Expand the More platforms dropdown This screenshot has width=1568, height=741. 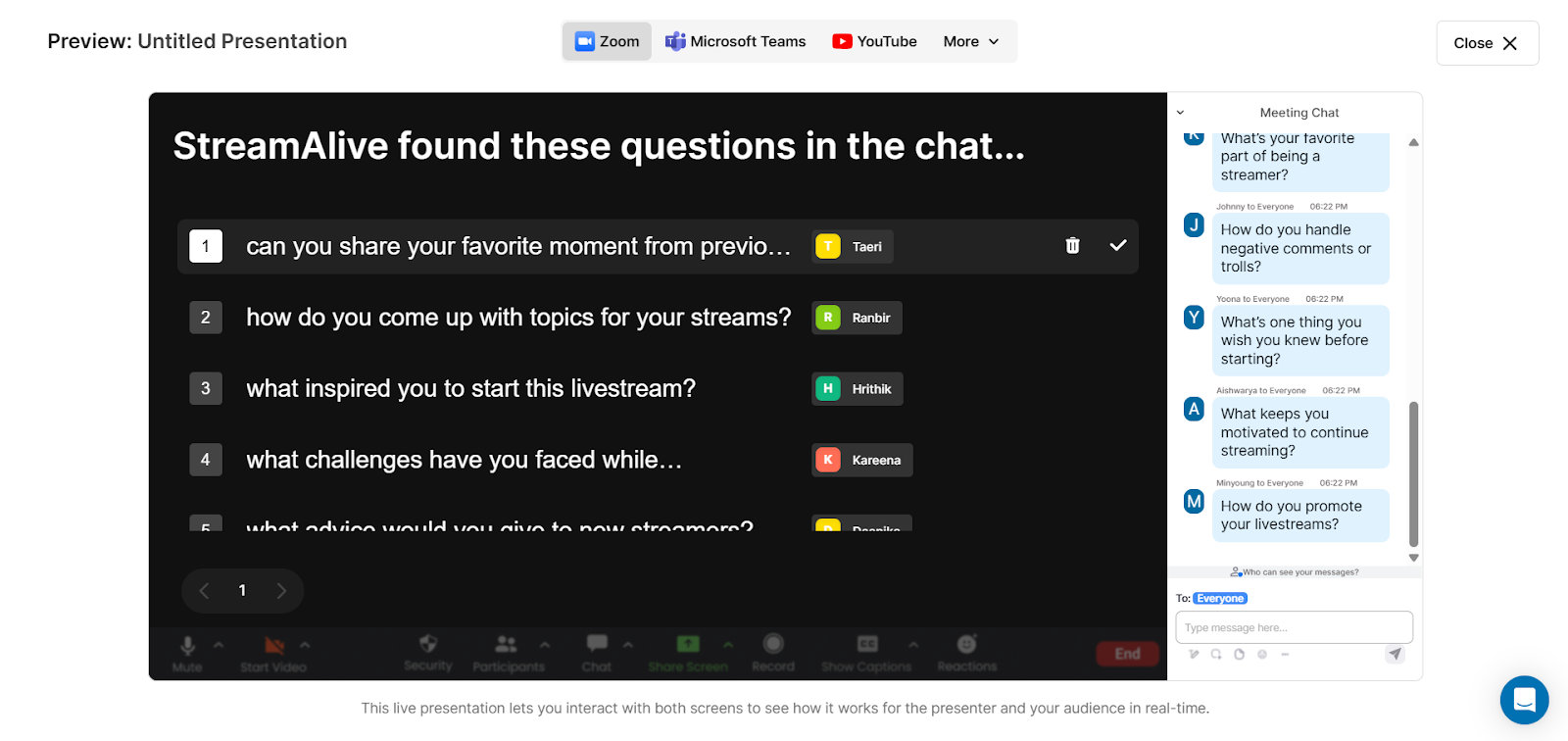(971, 41)
